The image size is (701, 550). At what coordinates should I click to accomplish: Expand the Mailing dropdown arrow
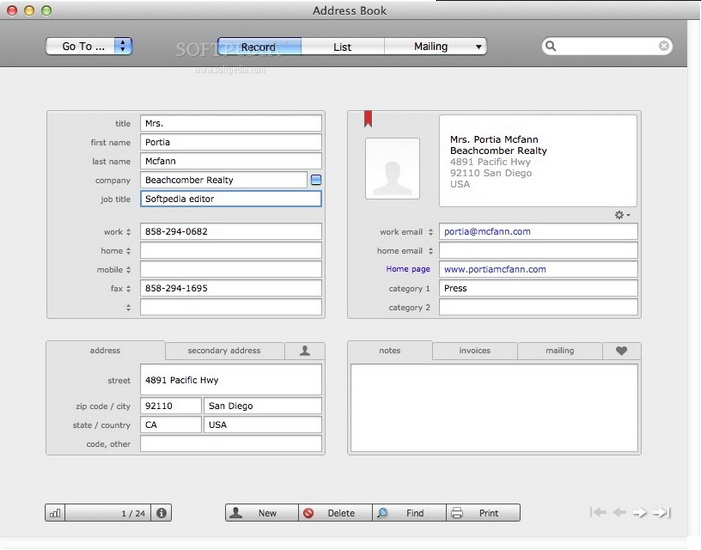(x=479, y=46)
